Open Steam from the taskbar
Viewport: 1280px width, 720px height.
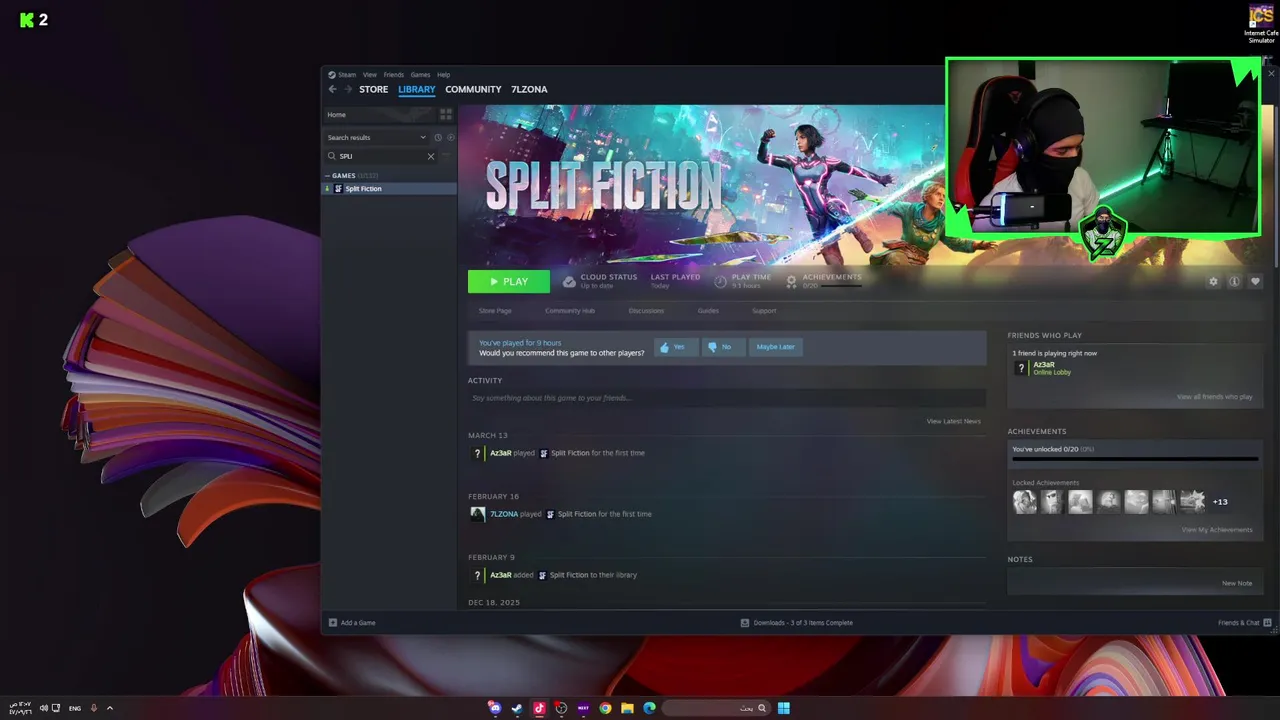pyautogui.click(x=517, y=708)
